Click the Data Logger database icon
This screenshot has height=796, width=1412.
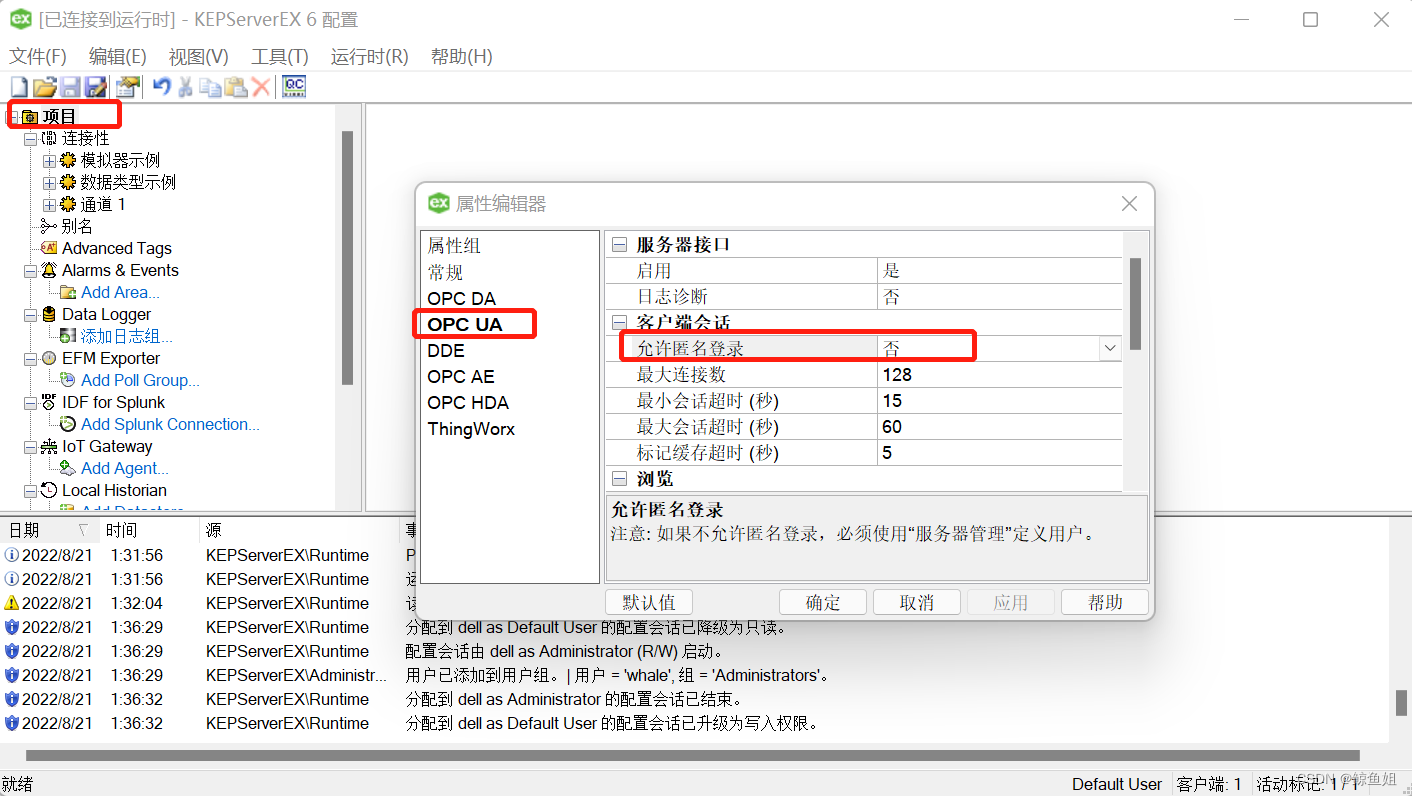click(49, 314)
